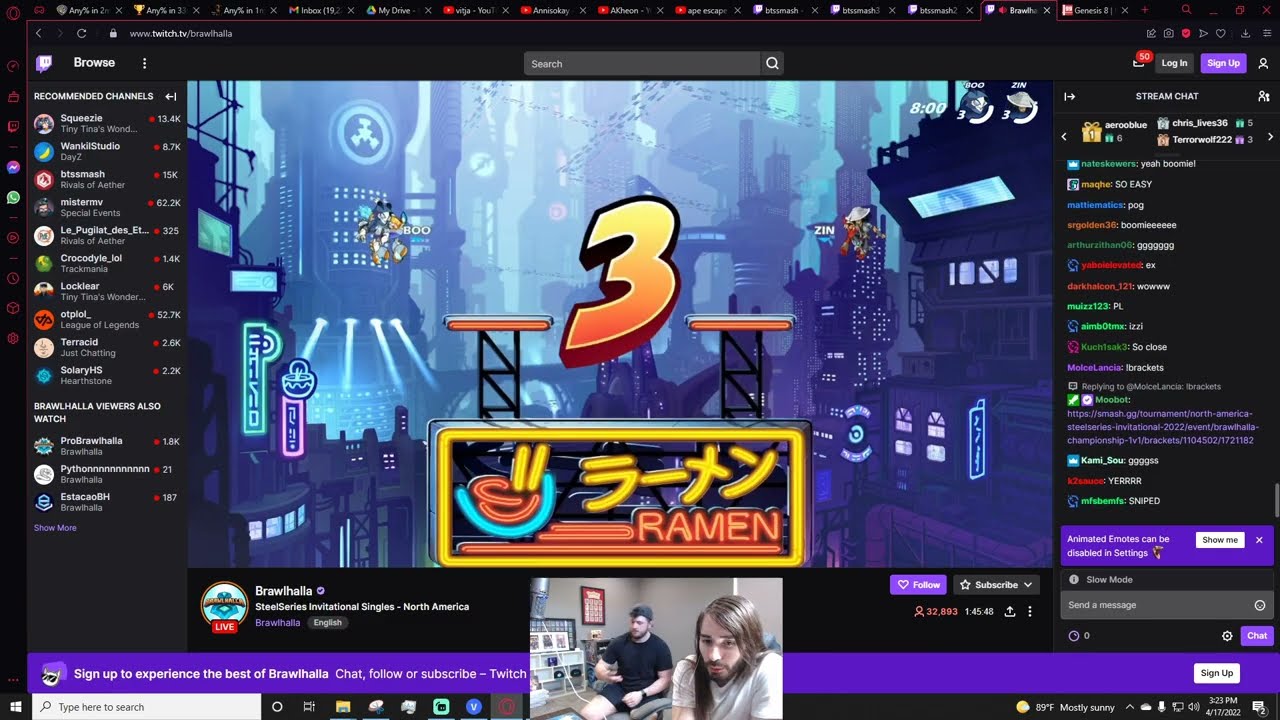
Task: Open the Subscribe dropdown button
Action: [x=996, y=585]
